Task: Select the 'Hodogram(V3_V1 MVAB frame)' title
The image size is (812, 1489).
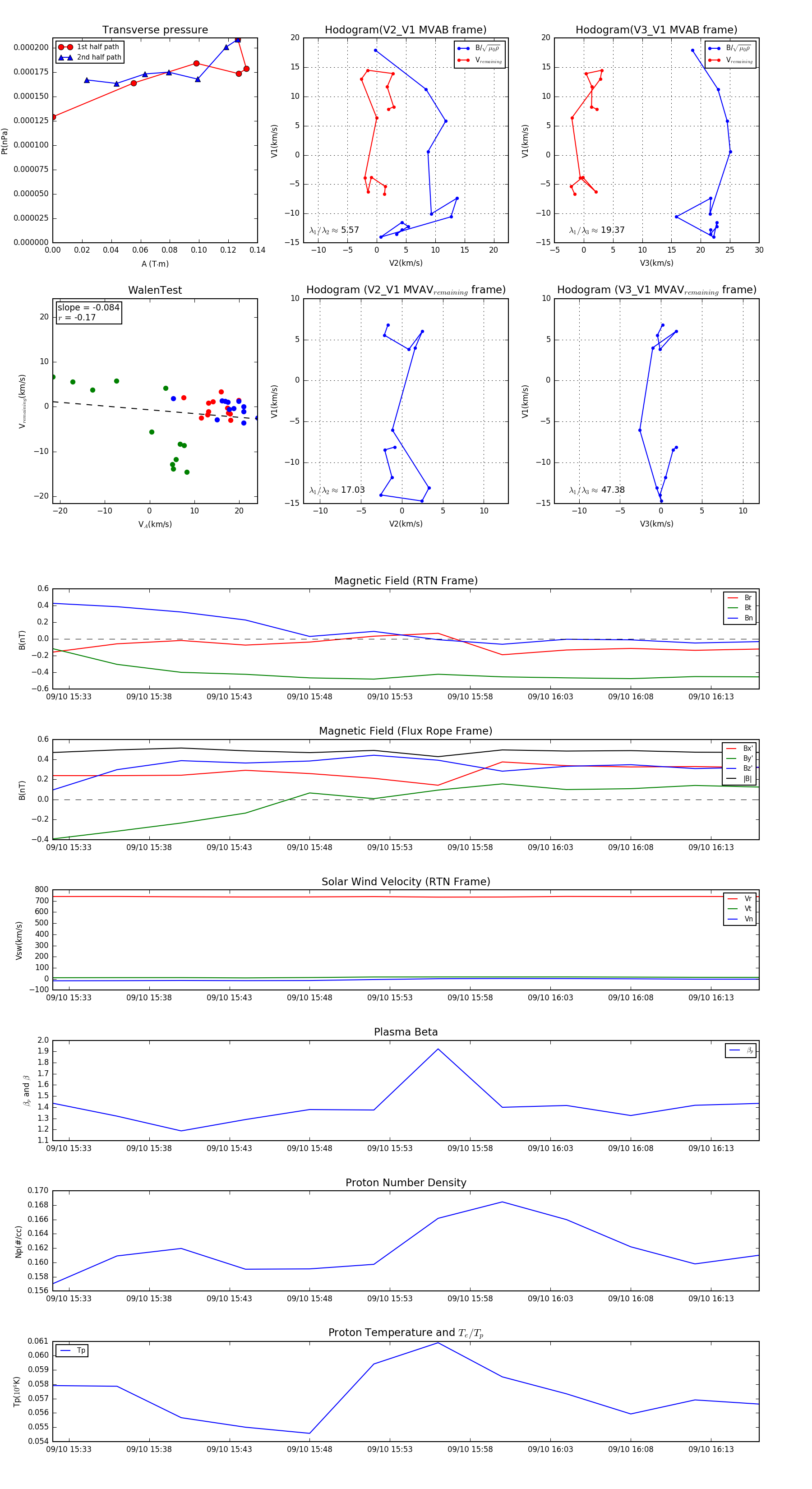Action: pyautogui.click(x=656, y=29)
